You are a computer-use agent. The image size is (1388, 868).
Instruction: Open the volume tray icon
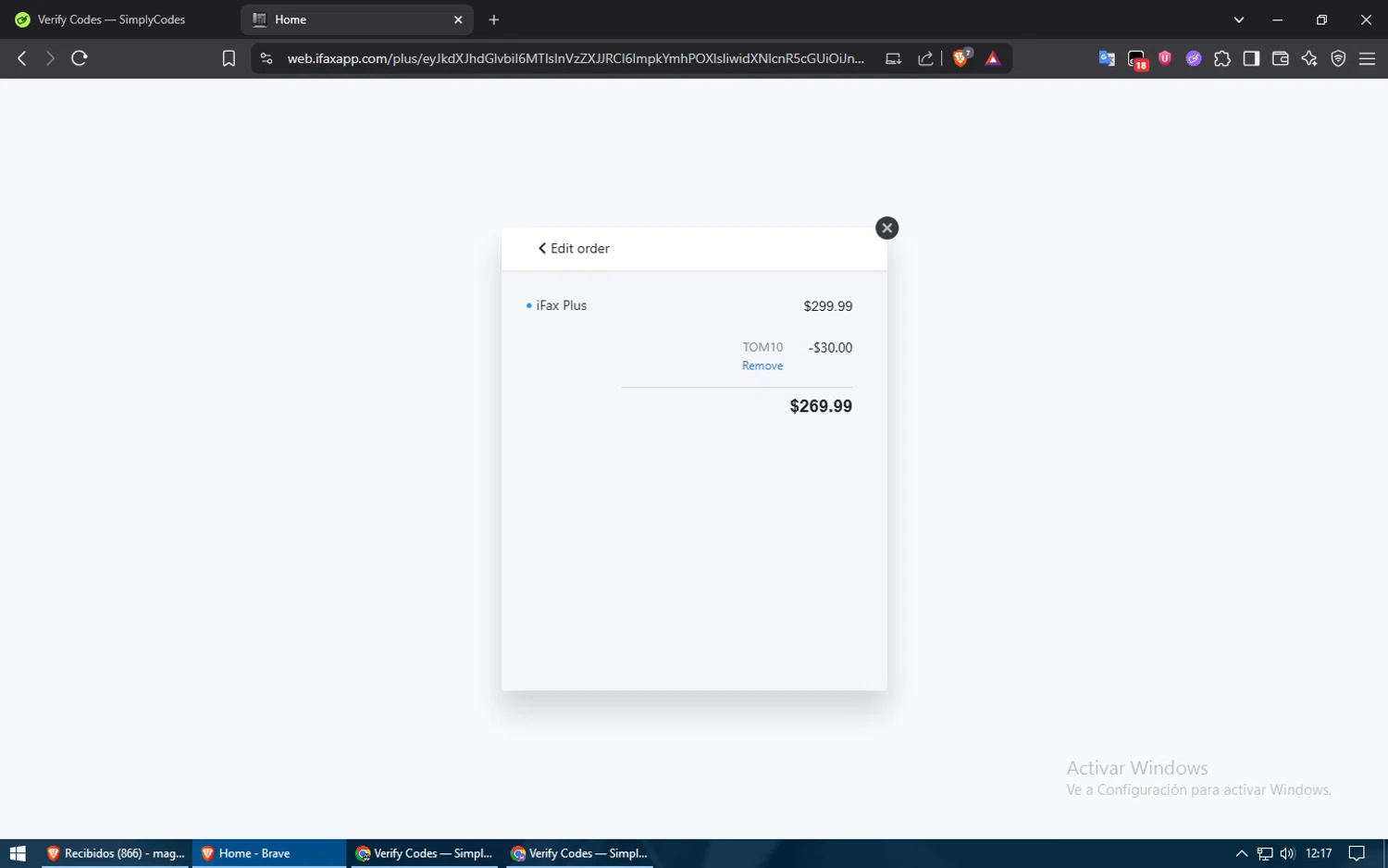pos(1287,853)
